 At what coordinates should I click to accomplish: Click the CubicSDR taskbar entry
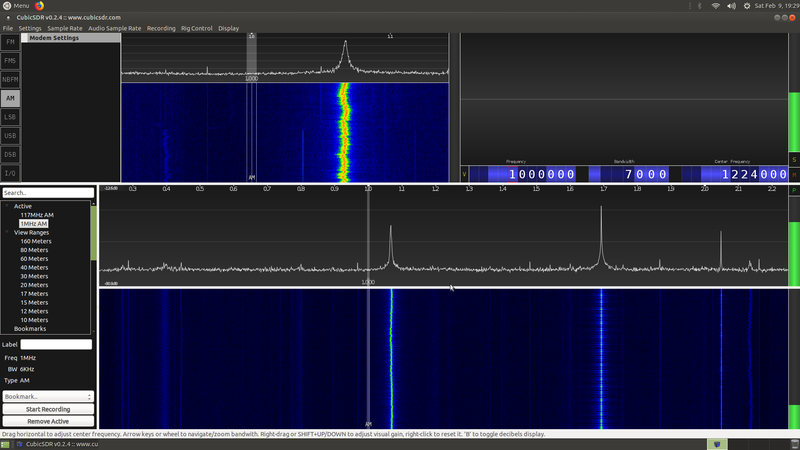(x=57, y=444)
